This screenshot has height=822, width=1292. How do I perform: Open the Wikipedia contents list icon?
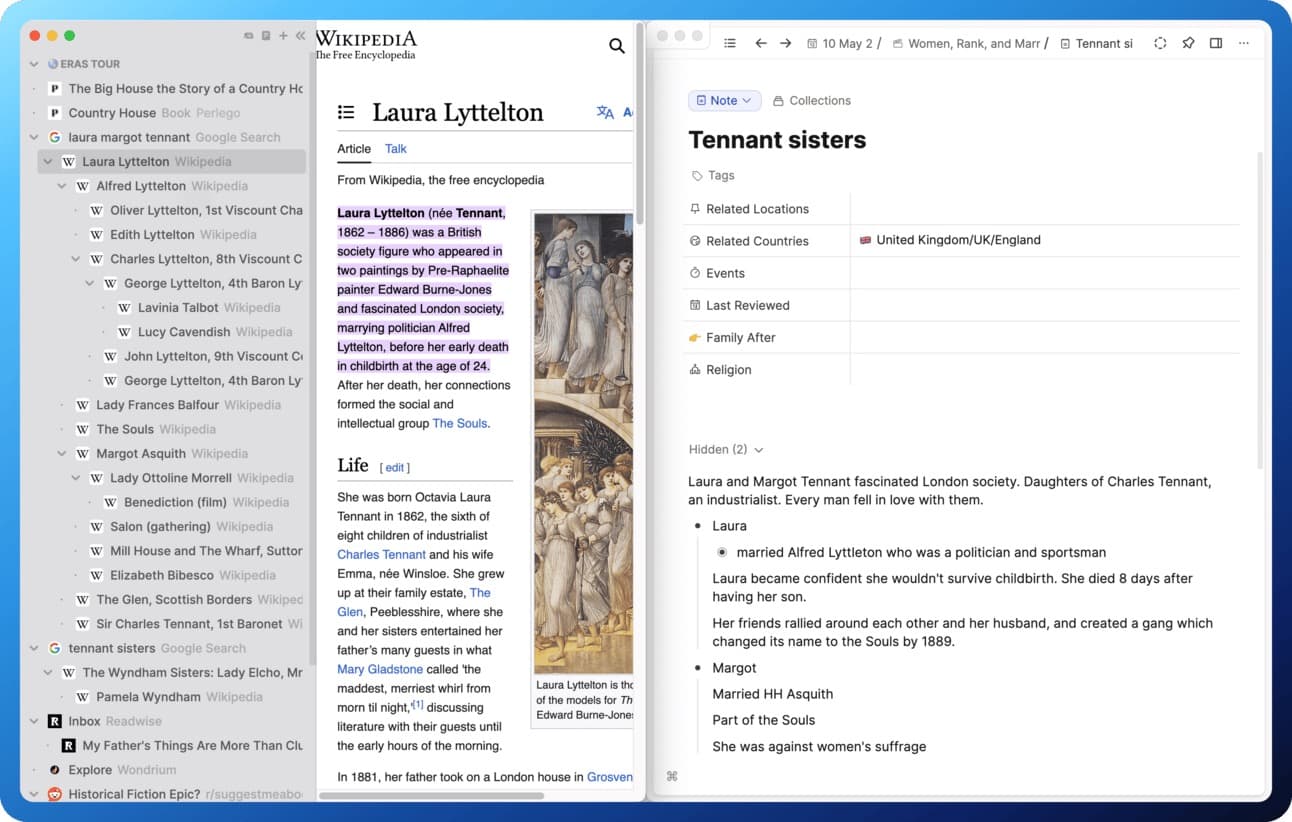pos(346,113)
